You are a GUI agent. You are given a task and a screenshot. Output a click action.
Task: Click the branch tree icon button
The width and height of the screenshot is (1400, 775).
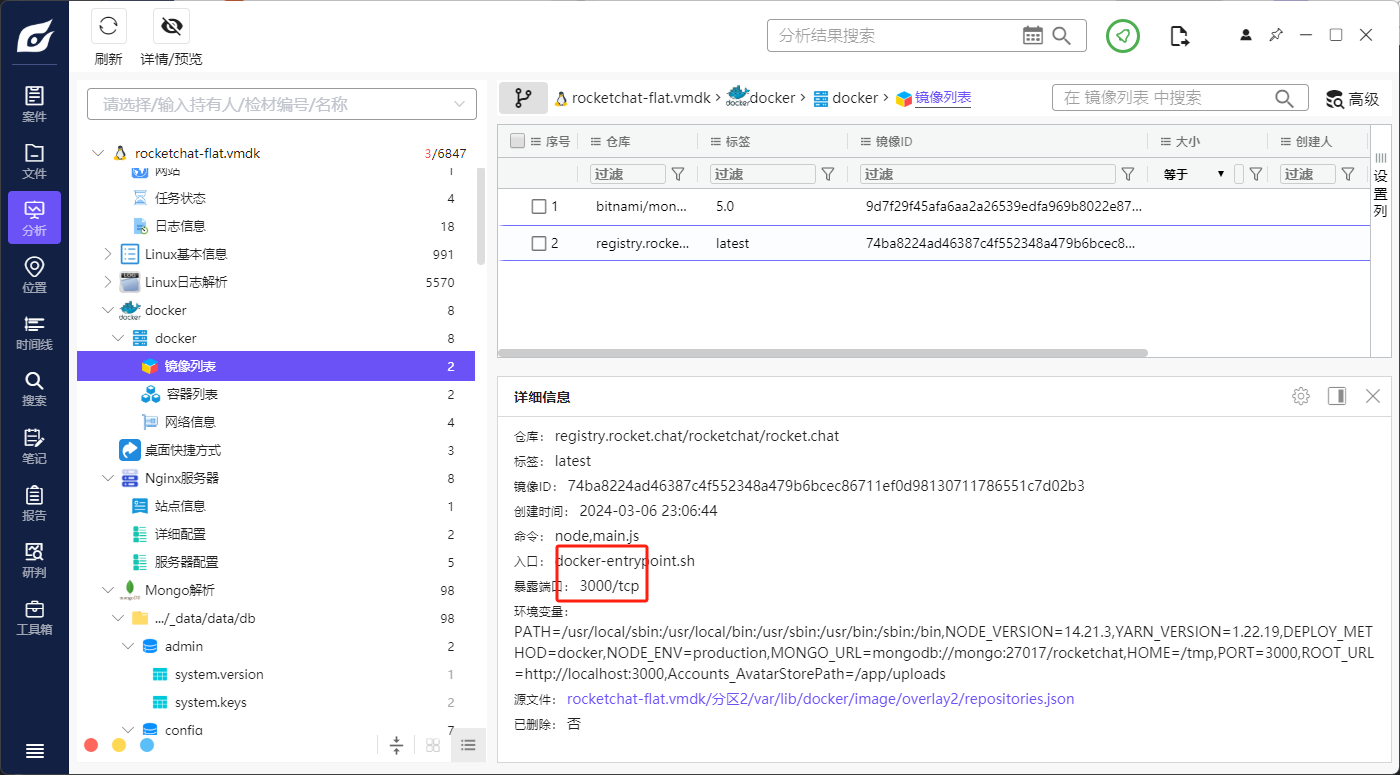click(523, 98)
